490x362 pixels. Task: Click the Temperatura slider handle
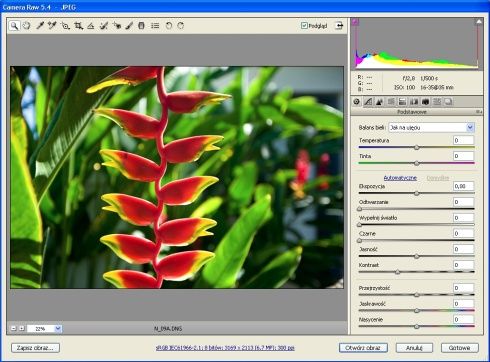click(416, 147)
